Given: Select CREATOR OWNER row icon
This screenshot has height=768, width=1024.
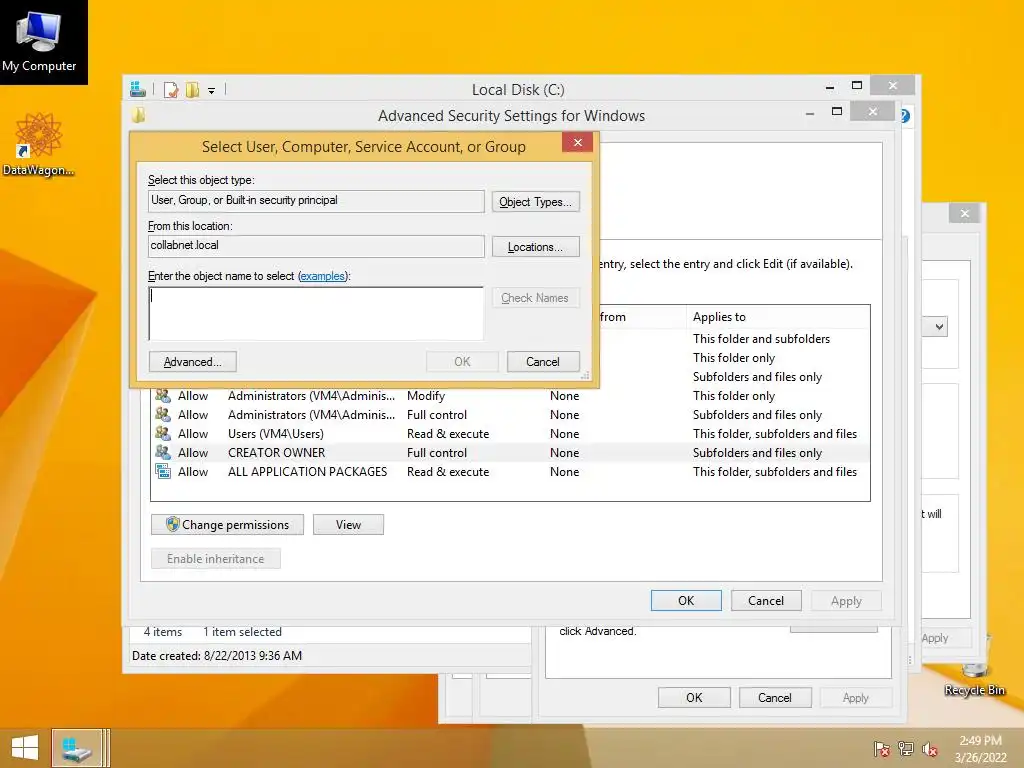Looking at the screenshot, I should [x=163, y=453].
